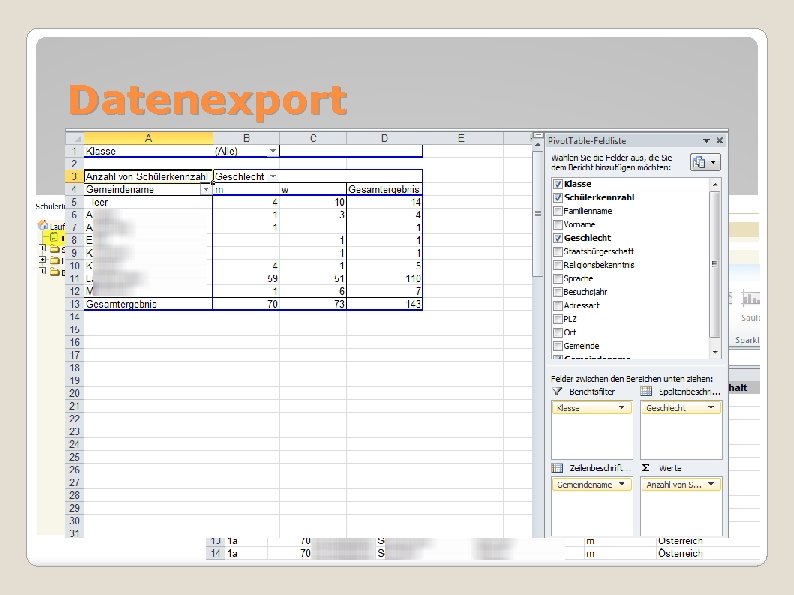The image size is (794, 595).
Task: Open the Anzahl von S... values field dropdown
Action: coord(711,485)
